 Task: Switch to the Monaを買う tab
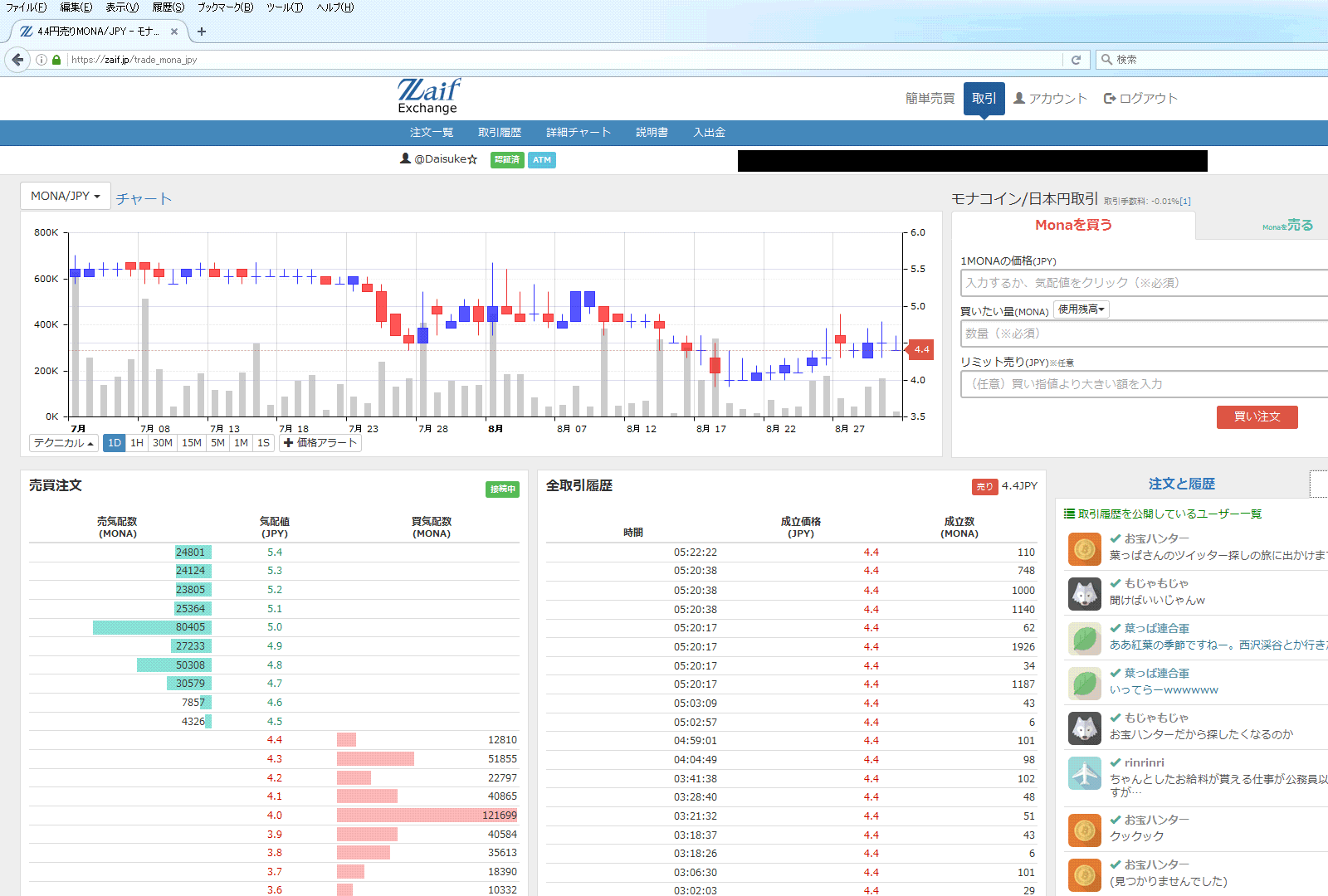pos(1073,225)
